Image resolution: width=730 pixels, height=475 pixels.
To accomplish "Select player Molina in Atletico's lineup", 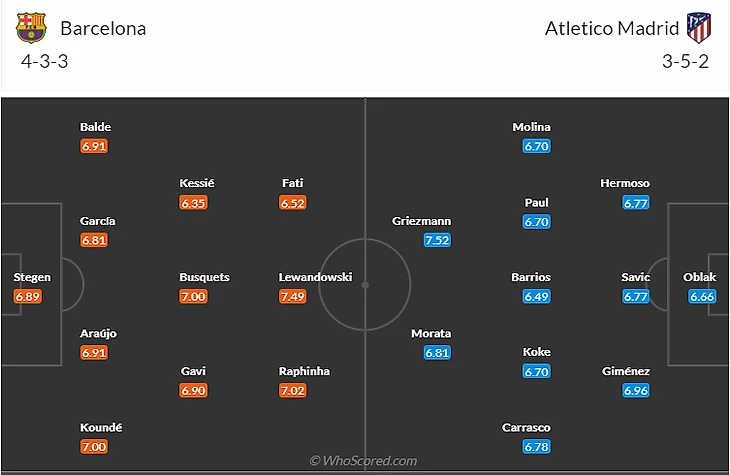I will [x=531, y=127].
